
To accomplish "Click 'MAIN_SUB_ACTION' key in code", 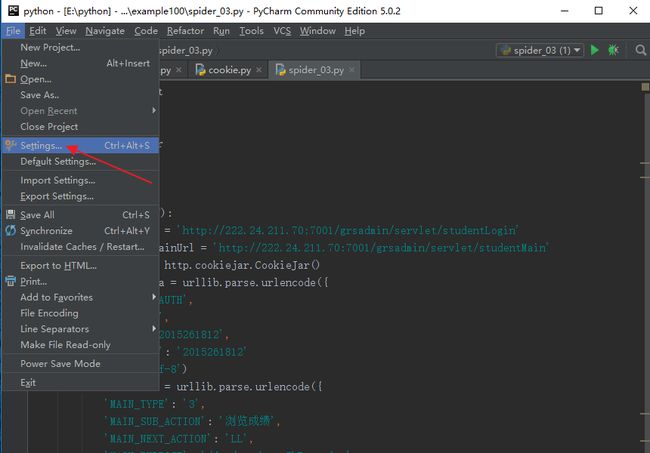I will pos(154,421).
